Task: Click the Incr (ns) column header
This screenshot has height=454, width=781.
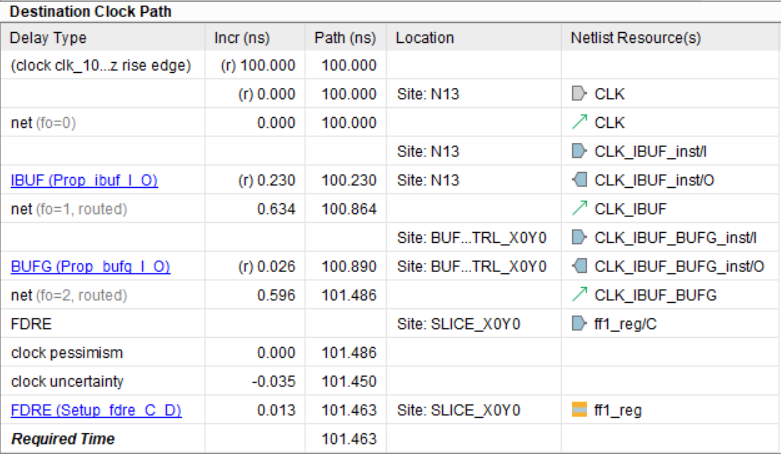Action: [243, 38]
